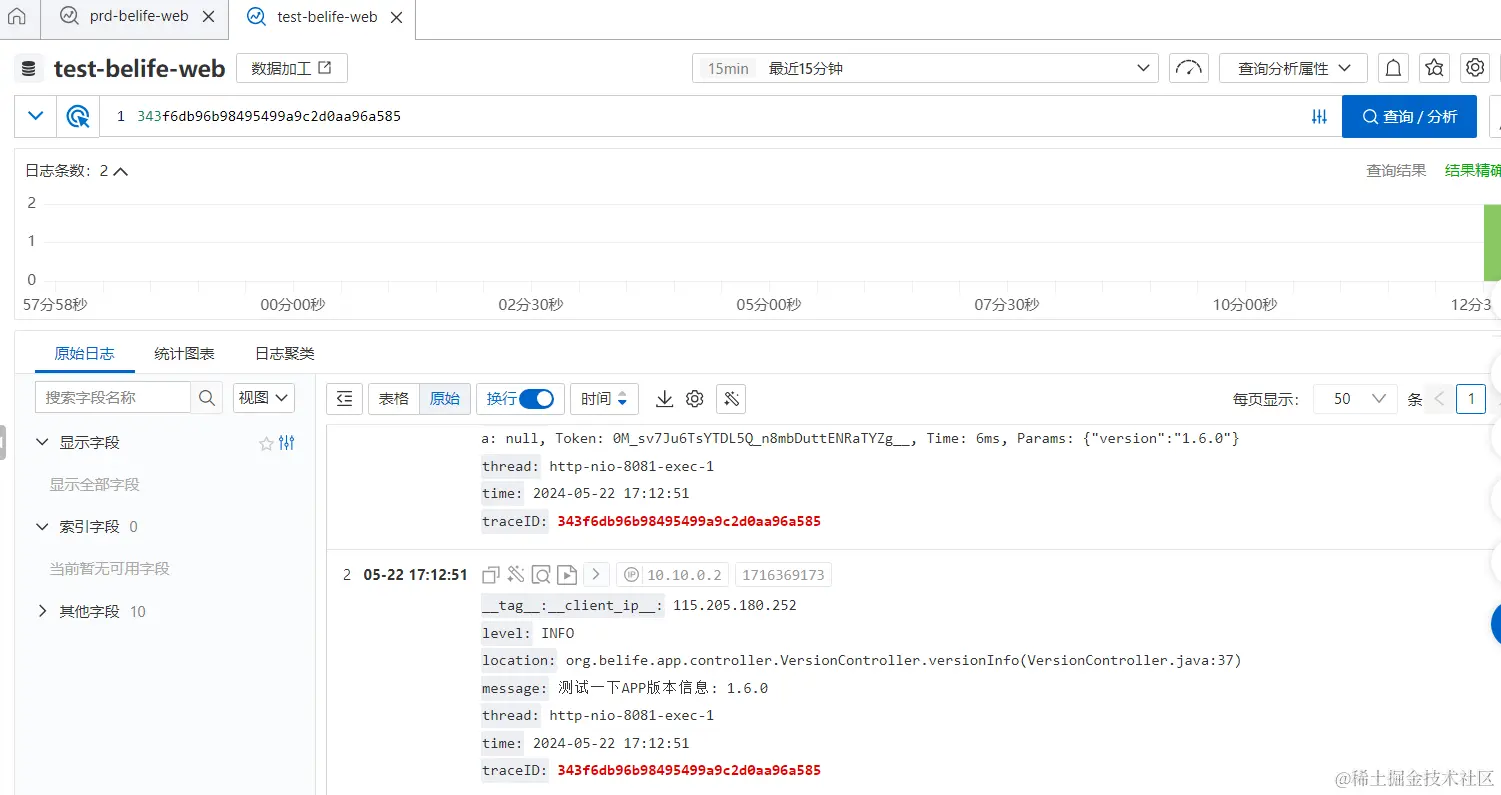
Task: Run the 查询 / 分析 search
Action: click(1409, 116)
